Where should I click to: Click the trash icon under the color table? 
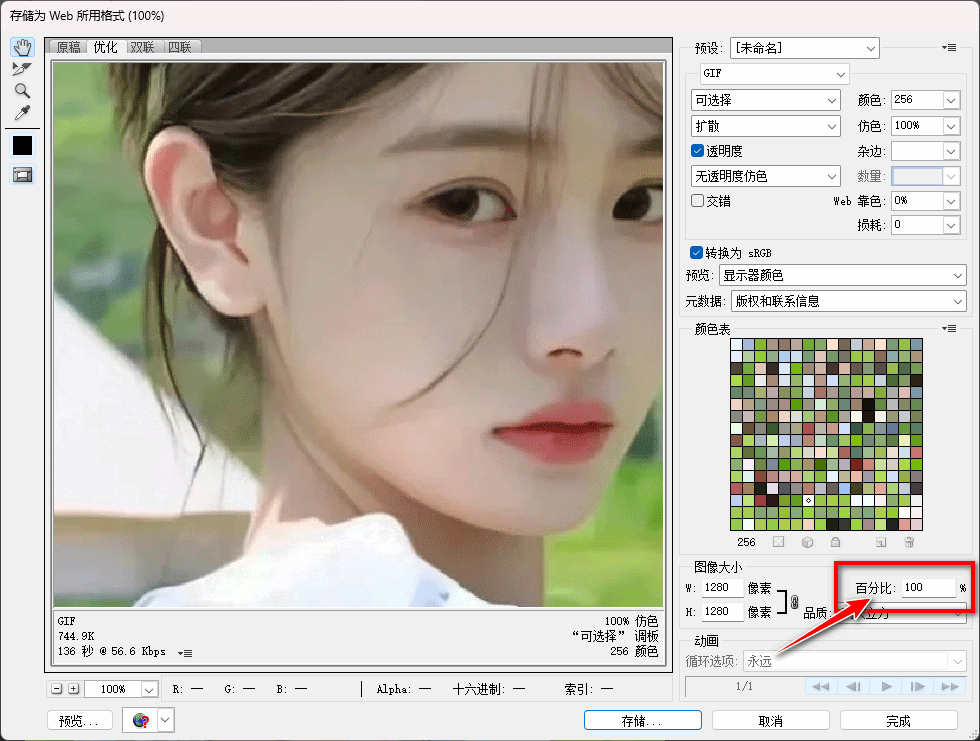[x=909, y=542]
